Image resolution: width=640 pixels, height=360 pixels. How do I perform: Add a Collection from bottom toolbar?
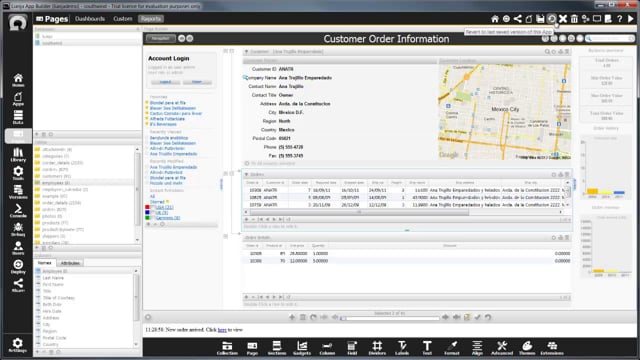click(227, 348)
